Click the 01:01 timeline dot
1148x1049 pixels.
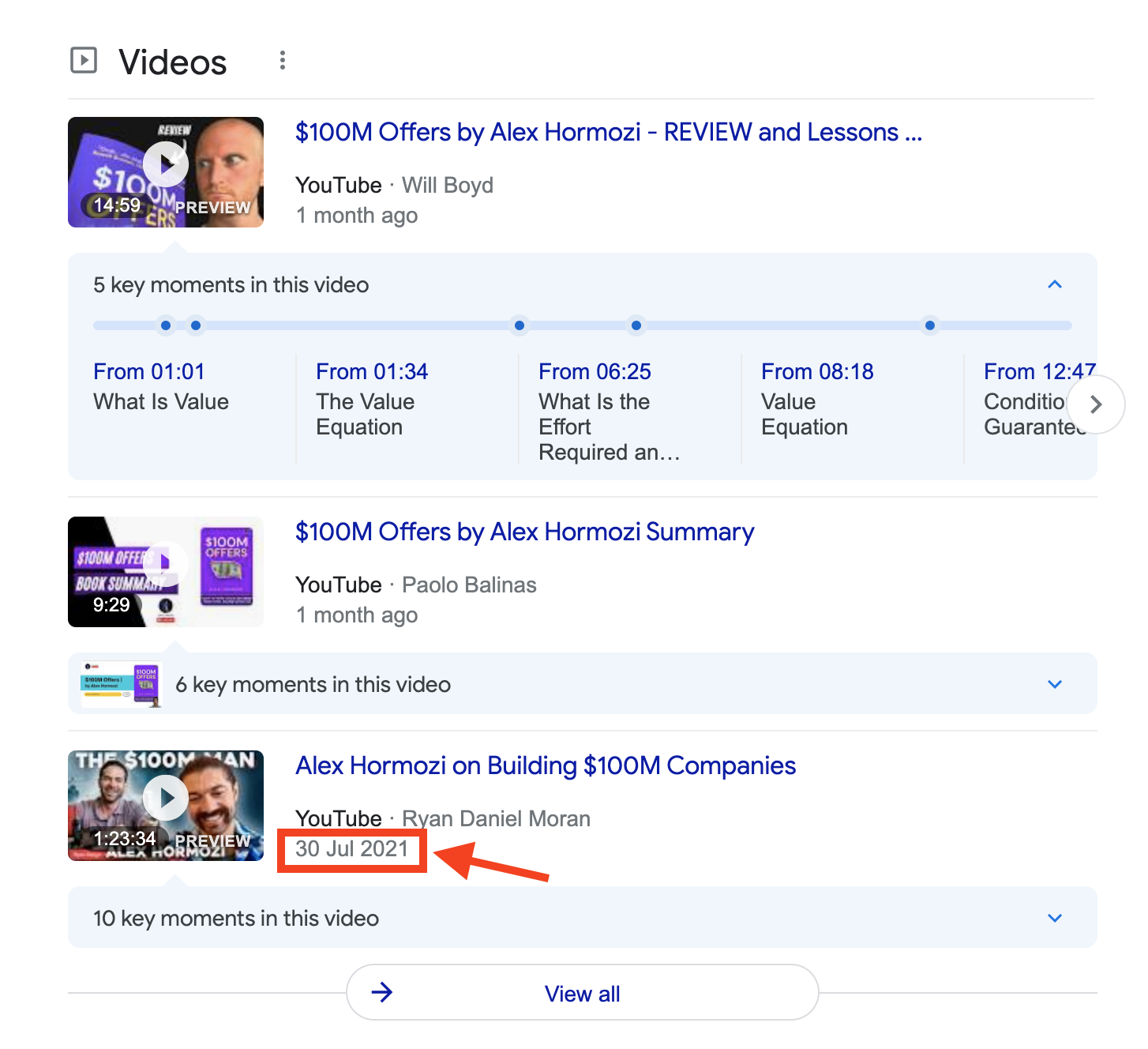(166, 325)
